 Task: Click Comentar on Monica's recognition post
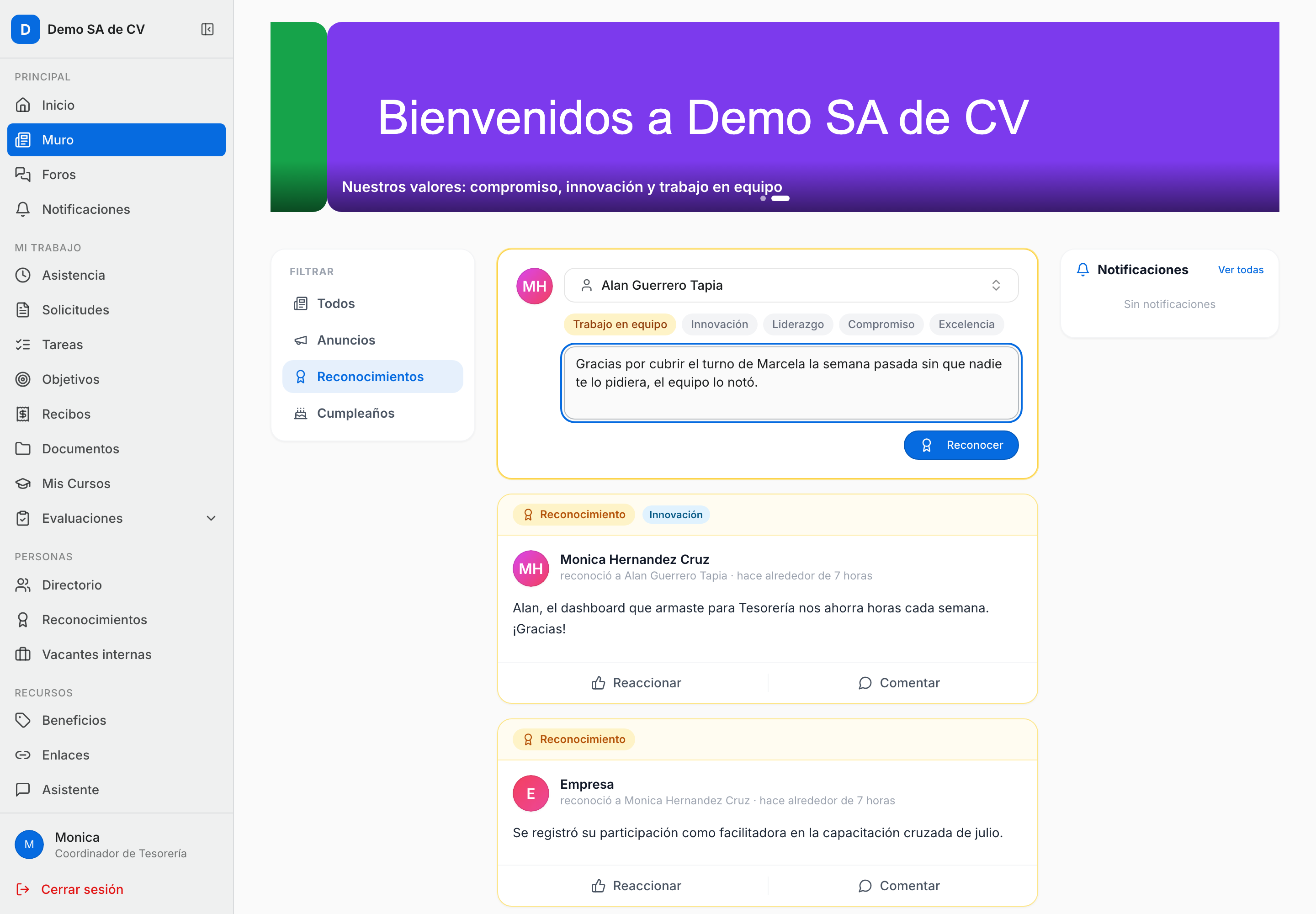899,683
